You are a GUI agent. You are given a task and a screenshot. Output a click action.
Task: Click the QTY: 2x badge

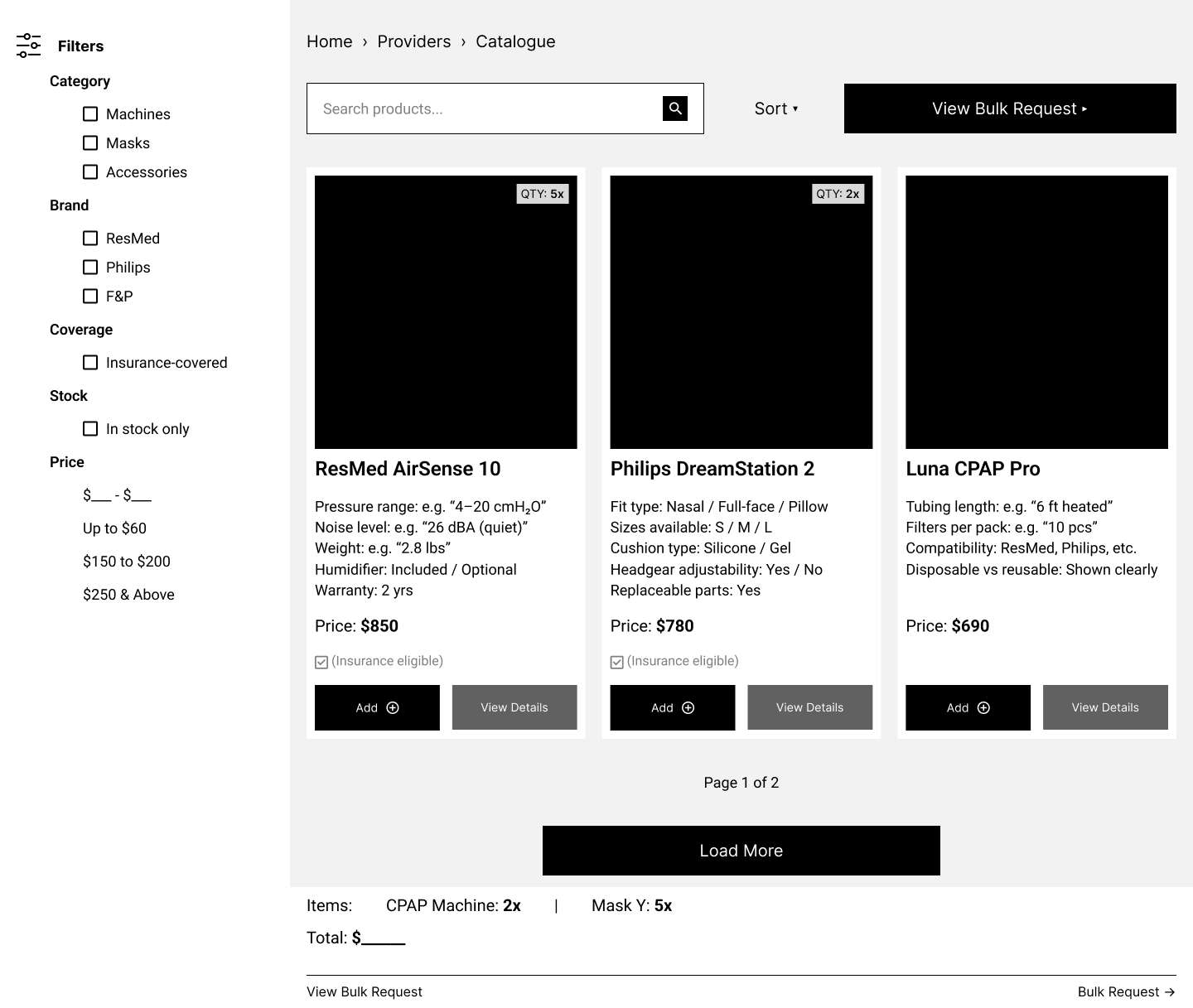[x=838, y=194]
